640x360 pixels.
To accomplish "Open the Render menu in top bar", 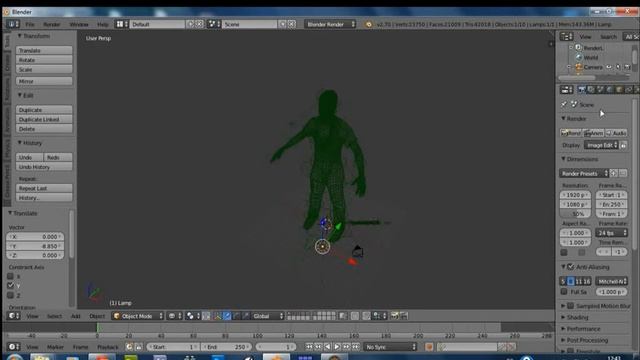I will (52, 24).
